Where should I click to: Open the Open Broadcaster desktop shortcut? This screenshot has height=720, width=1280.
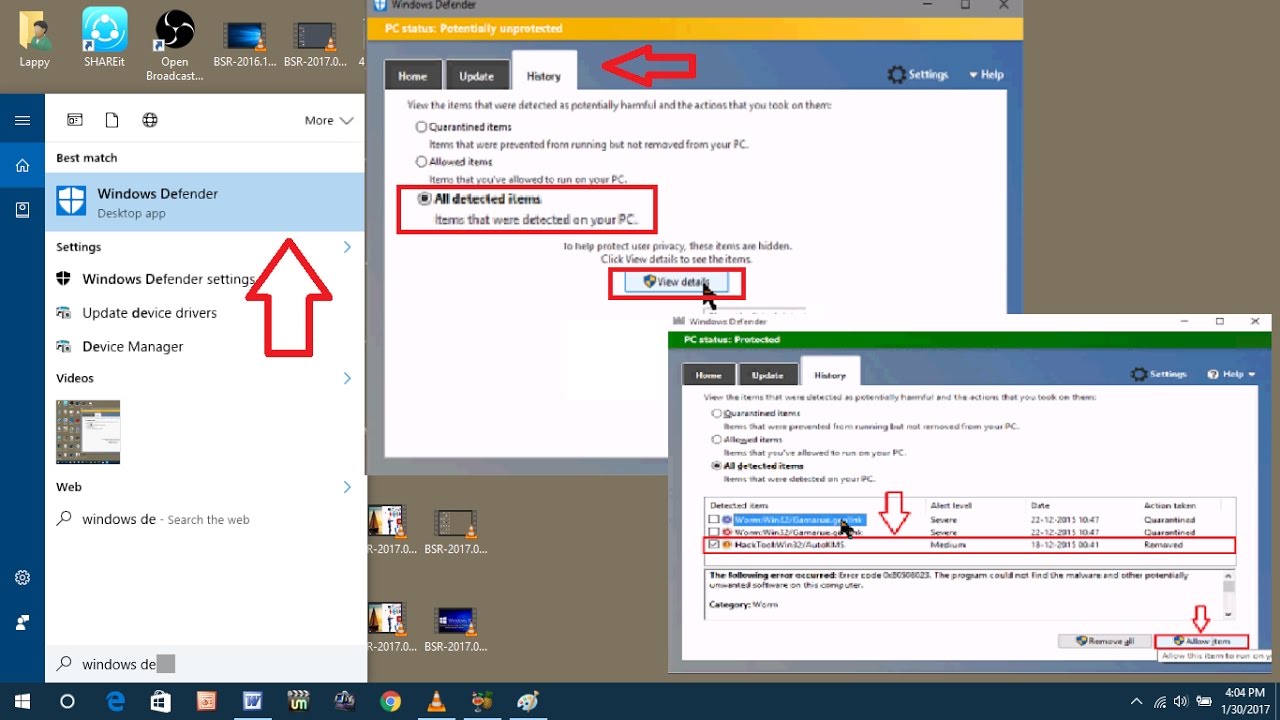(x=174, y=44)
